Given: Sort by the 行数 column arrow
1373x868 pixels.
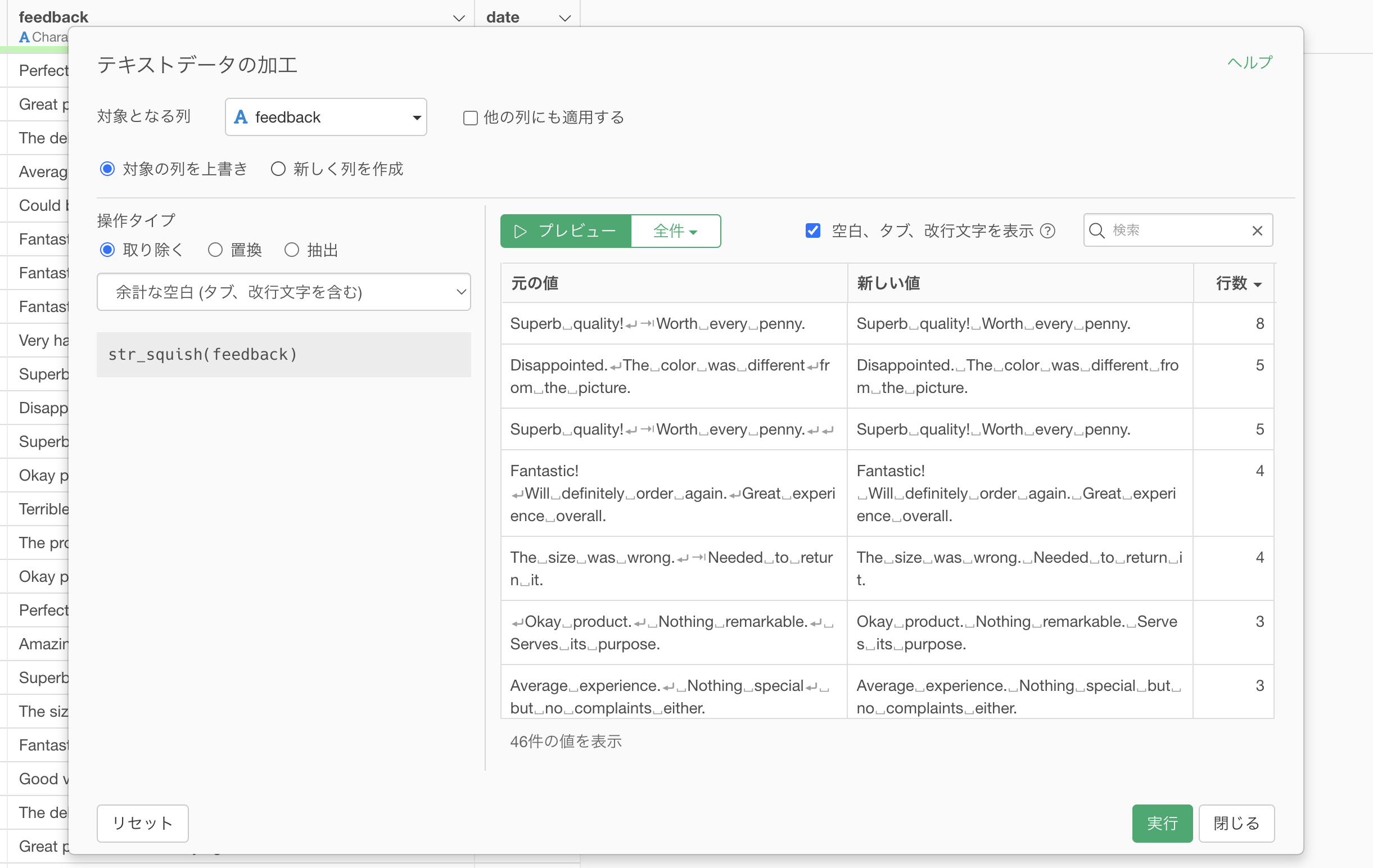Looking at the screenshot, I should 1257,284.
